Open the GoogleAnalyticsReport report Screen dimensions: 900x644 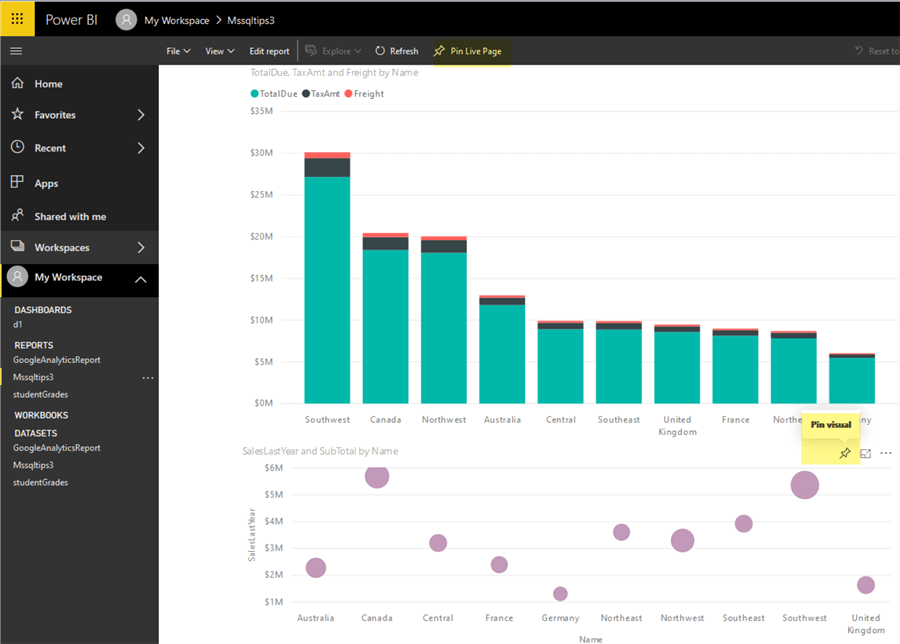coord(57,360)
